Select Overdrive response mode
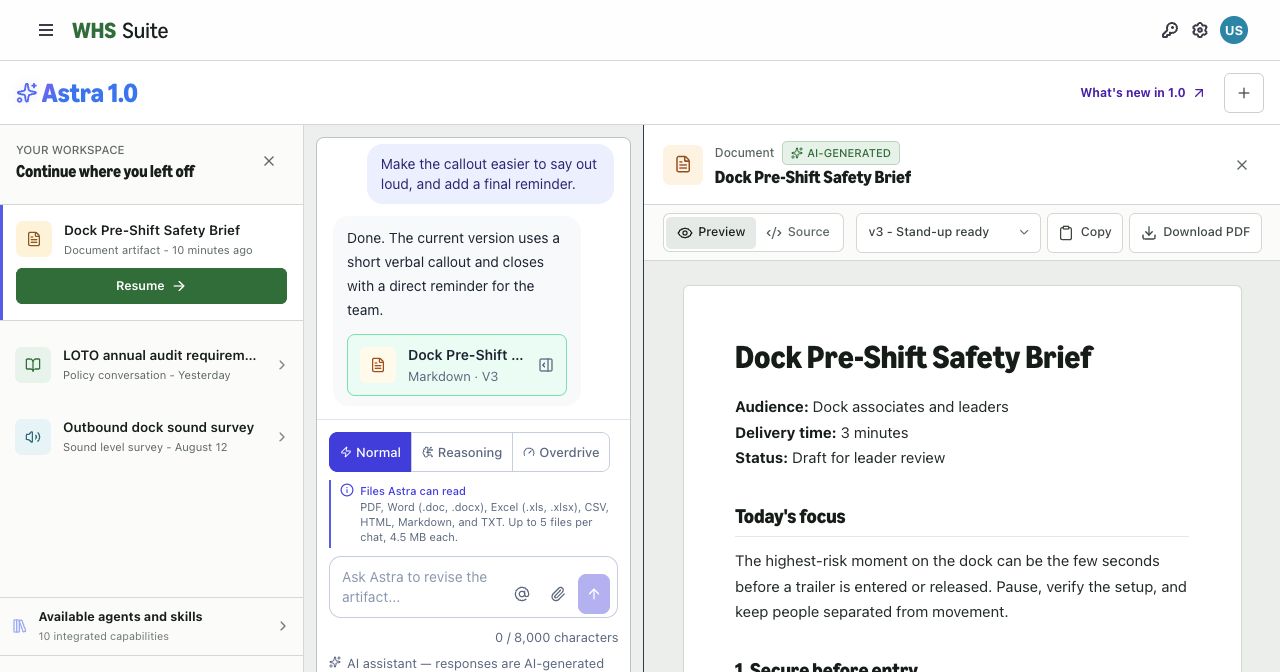This screenshot has width=1280, height=672. point(561,452)
